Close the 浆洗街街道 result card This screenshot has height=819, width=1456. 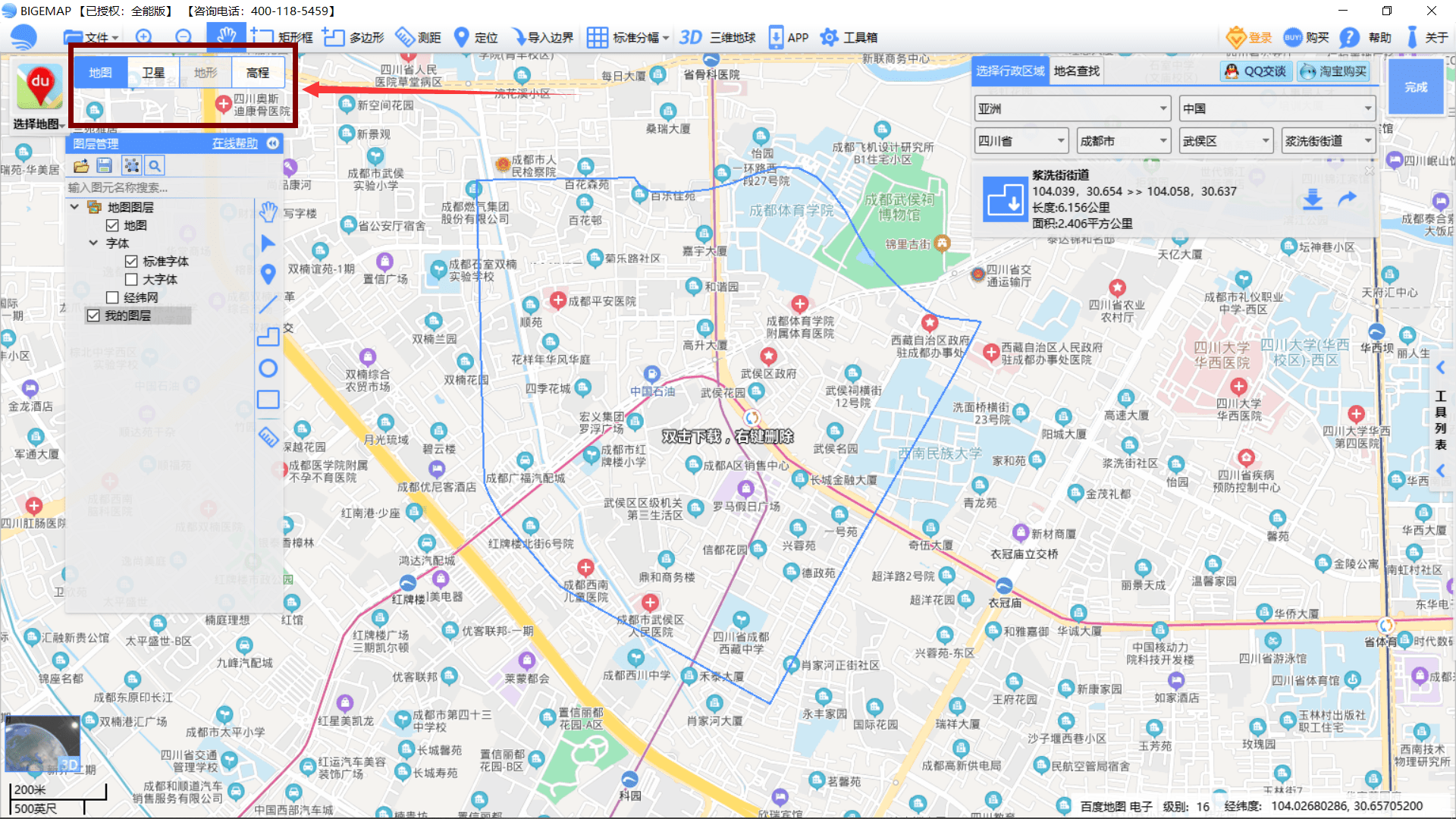point(1370,171)
